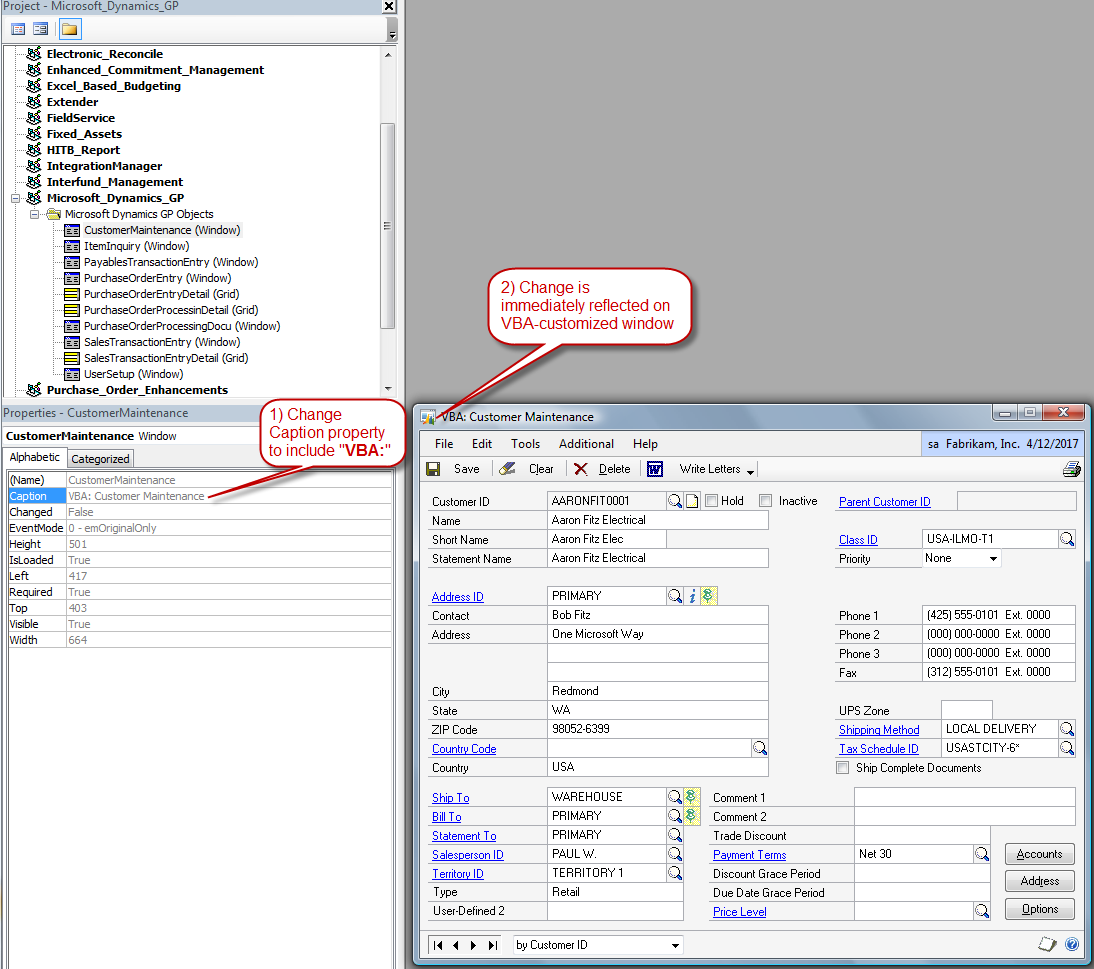Click the View Code icon in Project toolbar
This screenshot has width=1094, height=969.
click(x=18, y=29)
